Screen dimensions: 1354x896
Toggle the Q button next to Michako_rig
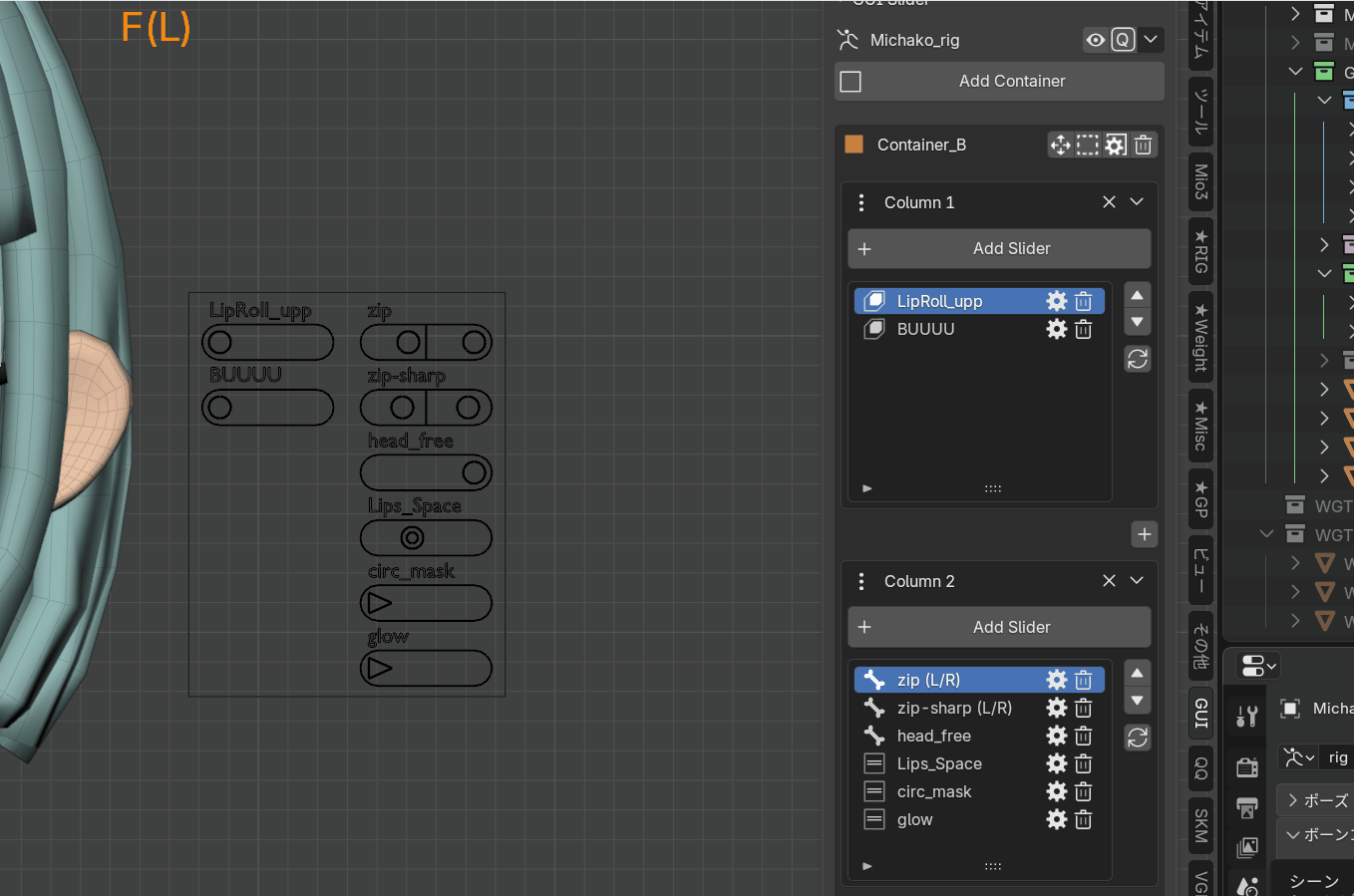[x=1124, y=40]
